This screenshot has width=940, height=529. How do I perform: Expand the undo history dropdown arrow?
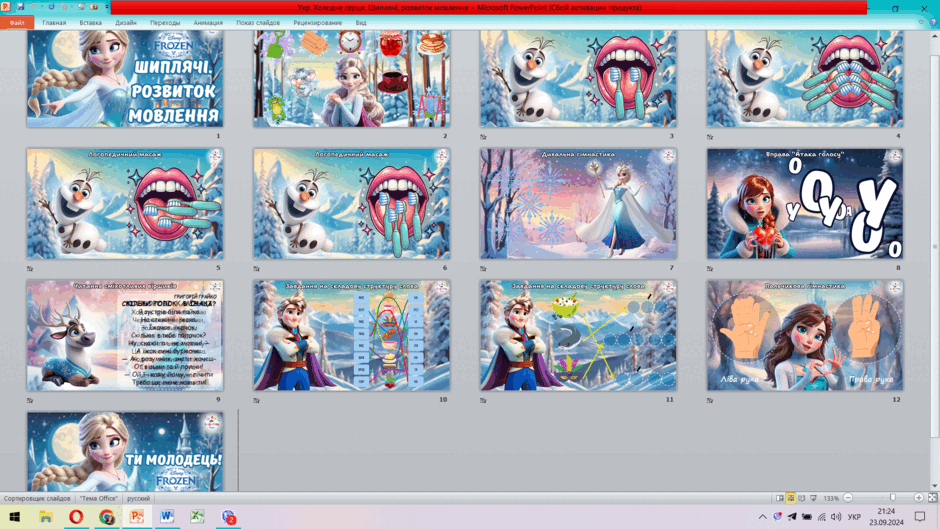click(x=41, y=7)
